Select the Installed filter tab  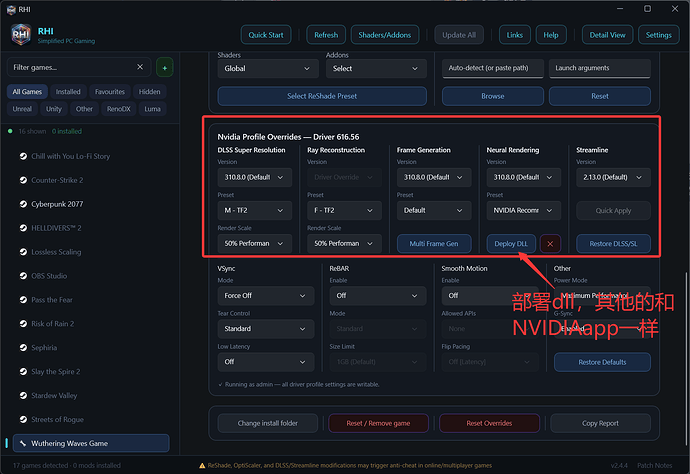point(68,92)
